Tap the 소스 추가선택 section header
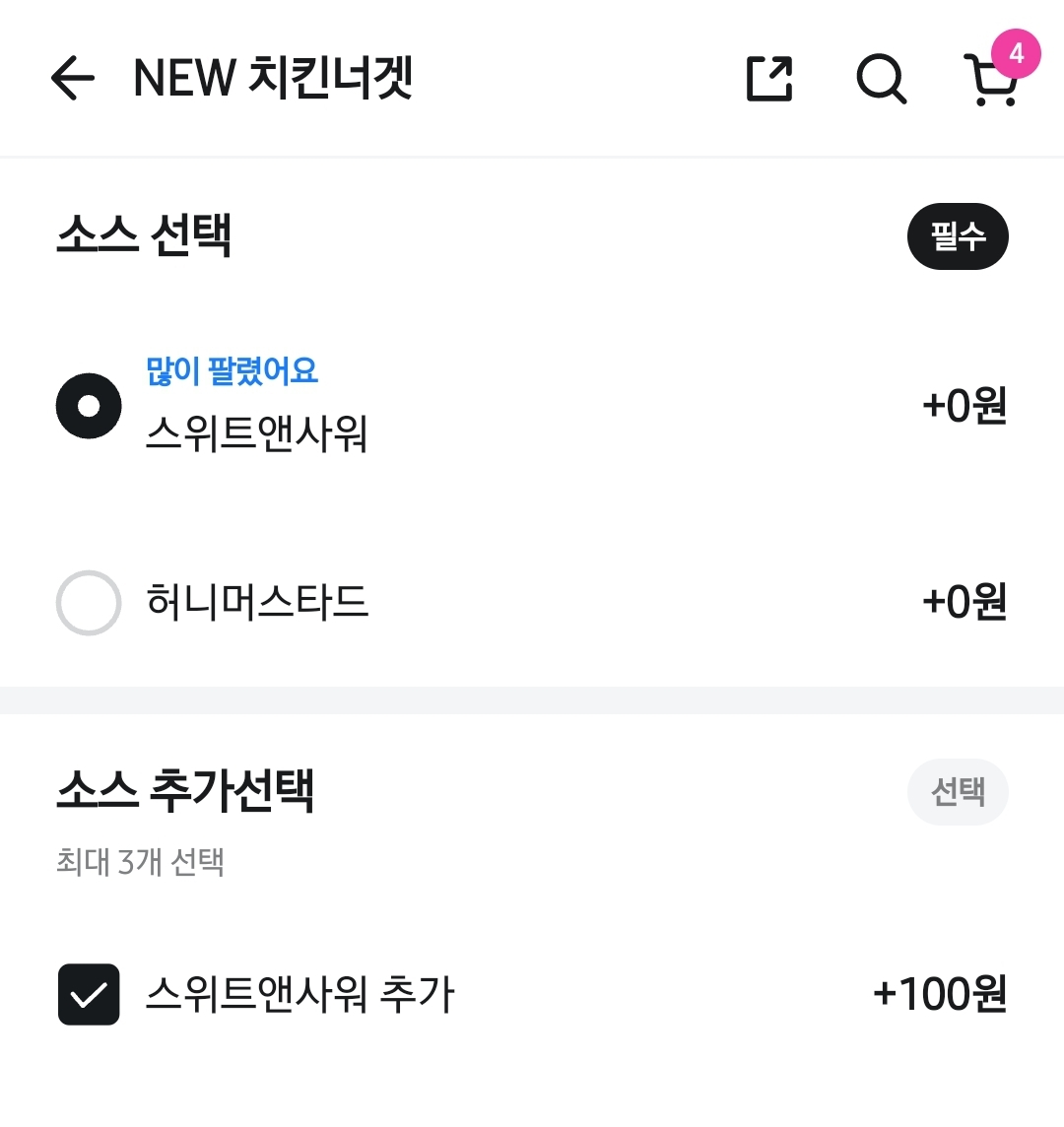The image size is (1064, 1127). tap(185, 791)
